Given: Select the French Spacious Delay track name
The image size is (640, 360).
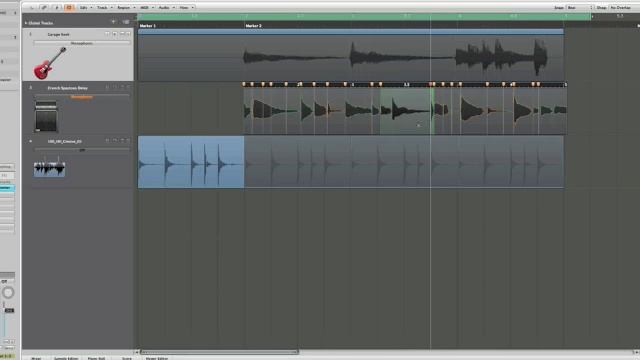Looking at the screenshot, I should pos(68,88).
